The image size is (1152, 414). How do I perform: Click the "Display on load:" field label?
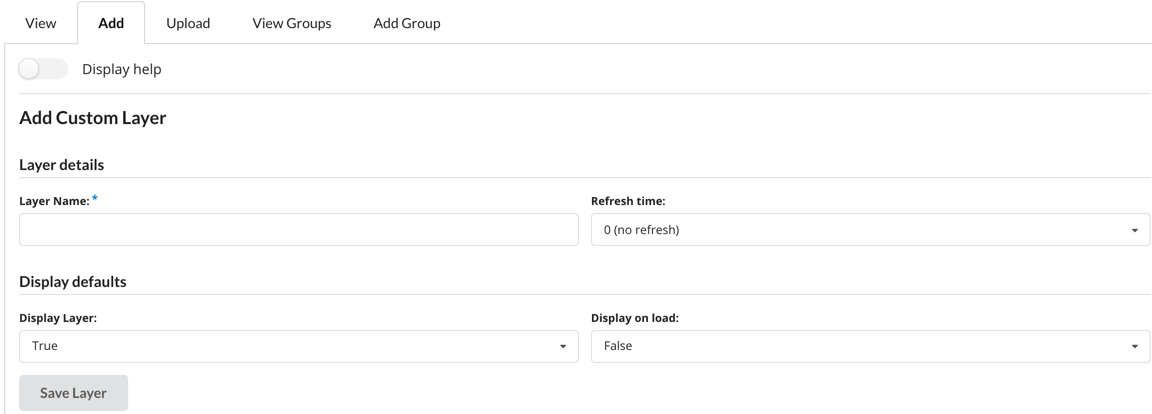click(635, 318)
